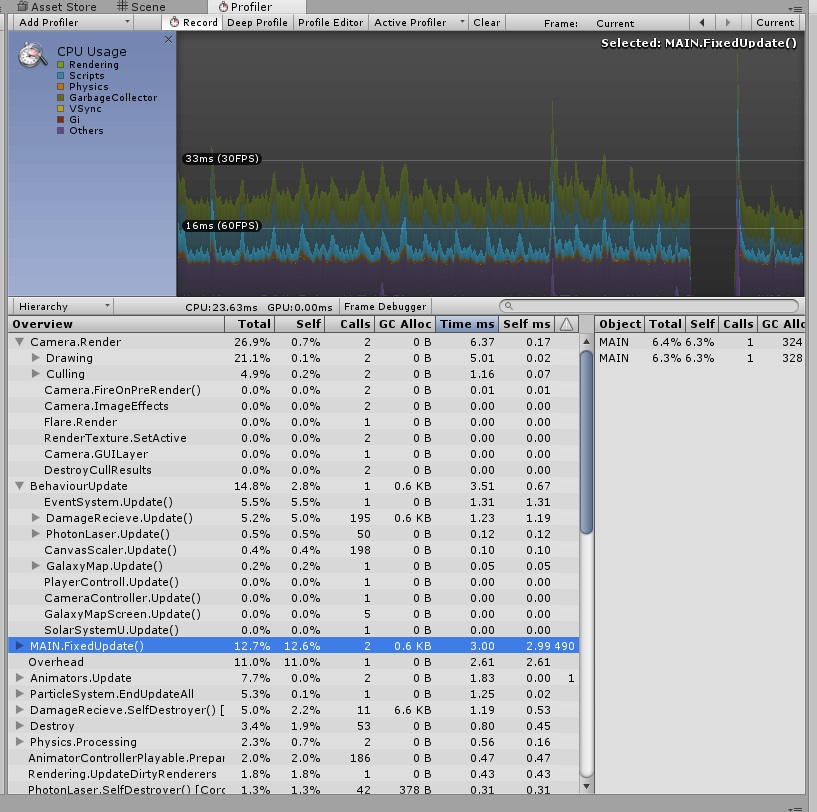Sort by GC Alloc column header
Viewport: 817px width, 812px height.
pyautogui.click(x=405, y=324)
